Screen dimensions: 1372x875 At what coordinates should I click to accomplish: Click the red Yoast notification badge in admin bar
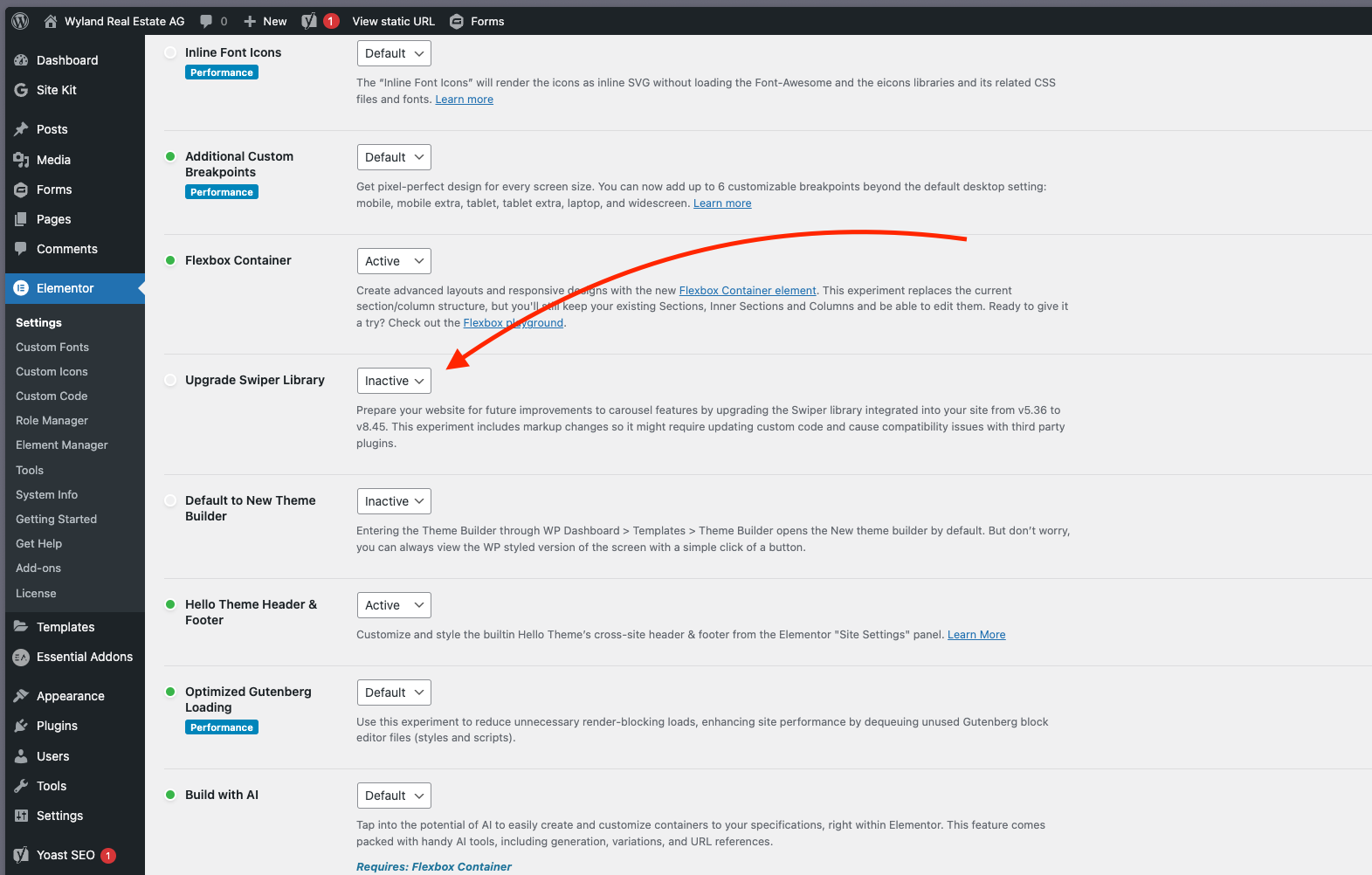click(331, 21)
